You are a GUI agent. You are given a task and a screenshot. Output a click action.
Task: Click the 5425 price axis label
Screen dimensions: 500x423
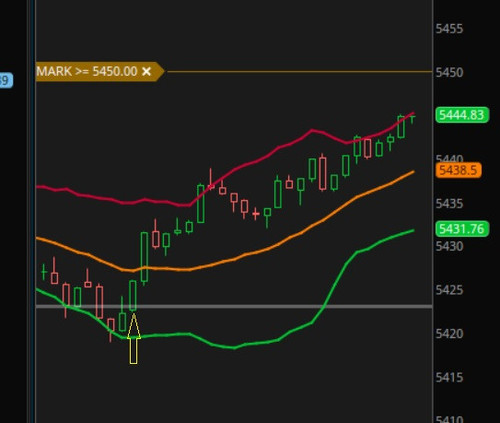click(449, 290)
